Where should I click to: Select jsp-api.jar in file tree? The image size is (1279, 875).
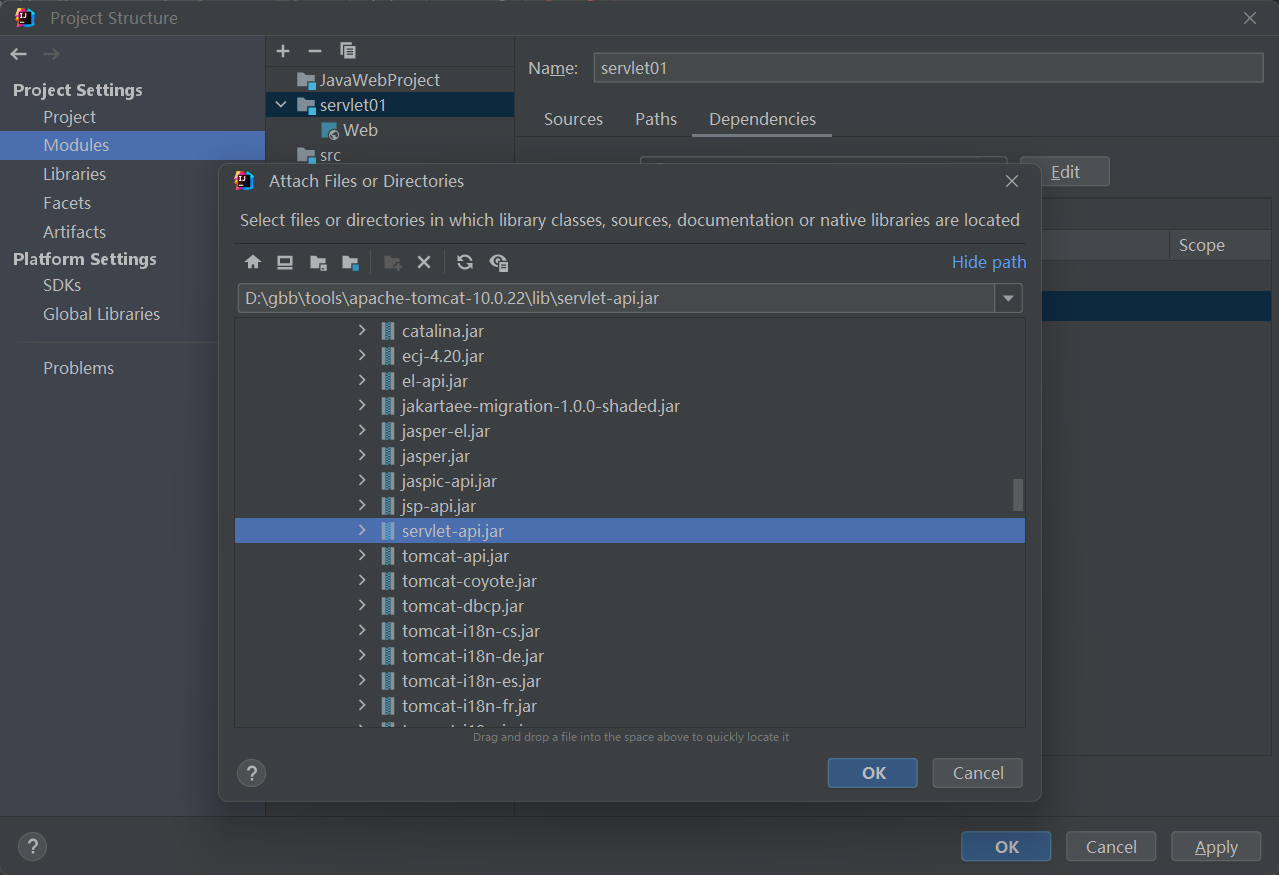[439, 506]
